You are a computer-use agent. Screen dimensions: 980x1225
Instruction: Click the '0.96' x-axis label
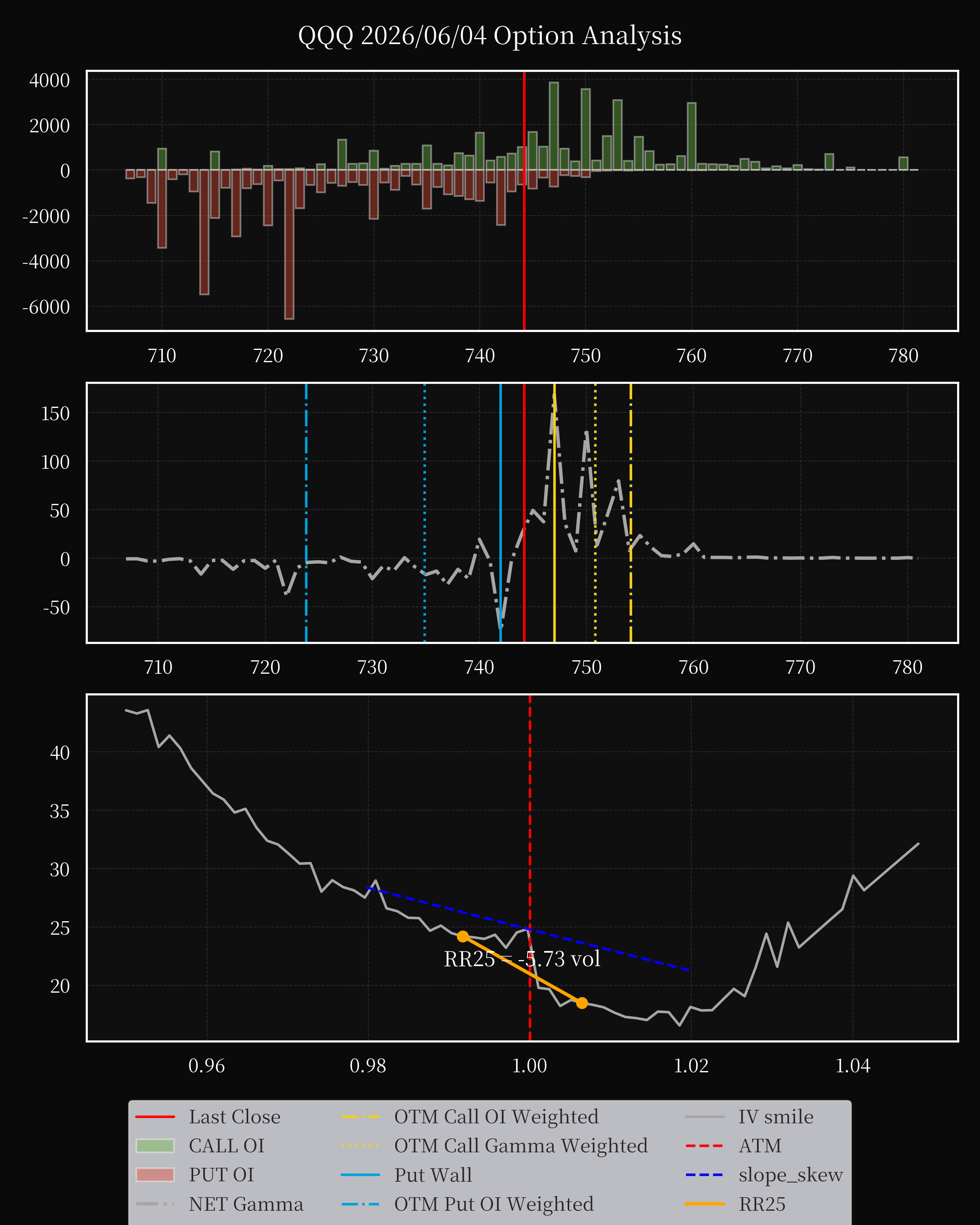pyautogui.click(x=207, y=1065)
